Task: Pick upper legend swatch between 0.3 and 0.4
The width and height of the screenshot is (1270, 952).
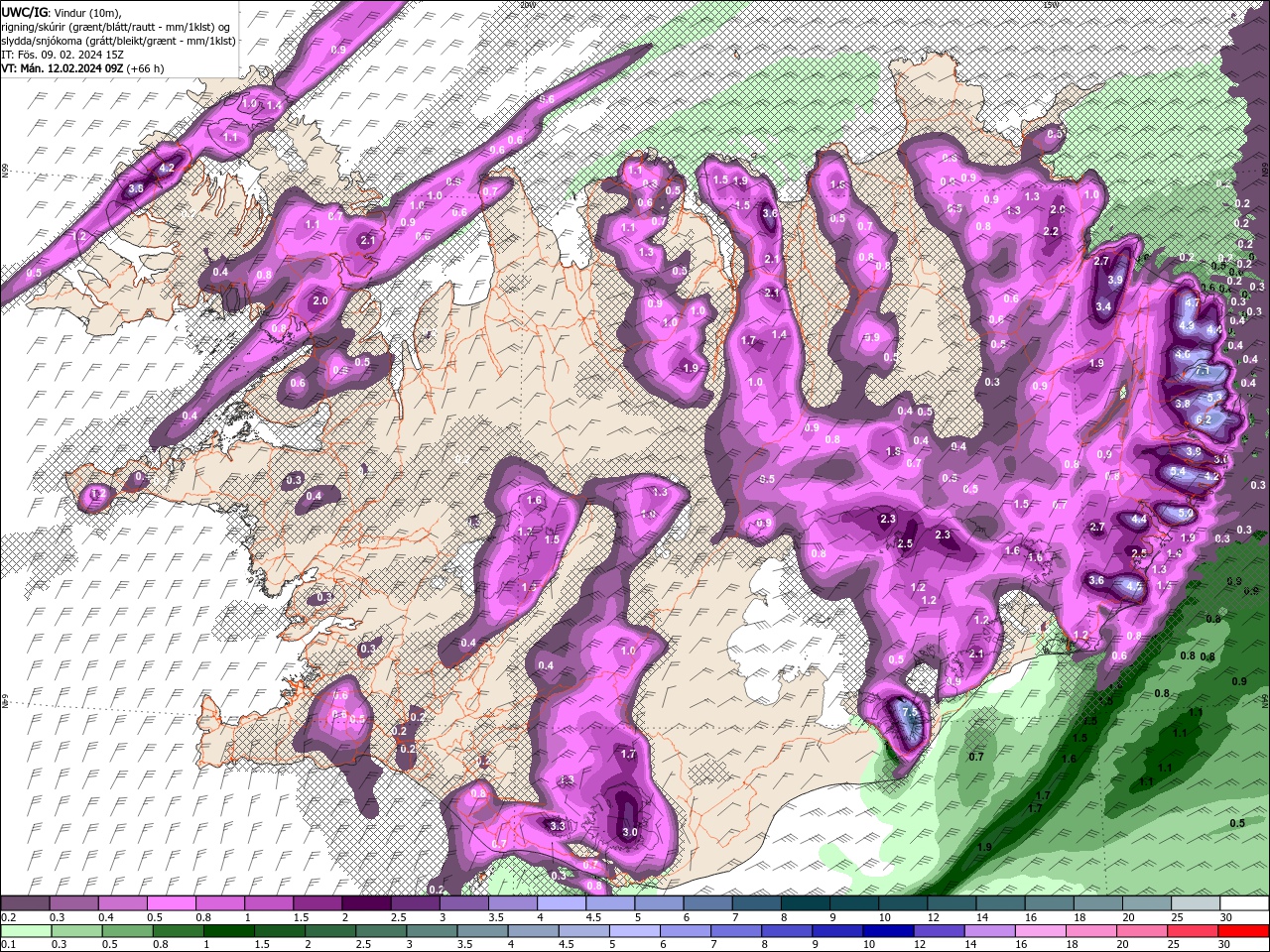Action: click(x=74, y=902)
